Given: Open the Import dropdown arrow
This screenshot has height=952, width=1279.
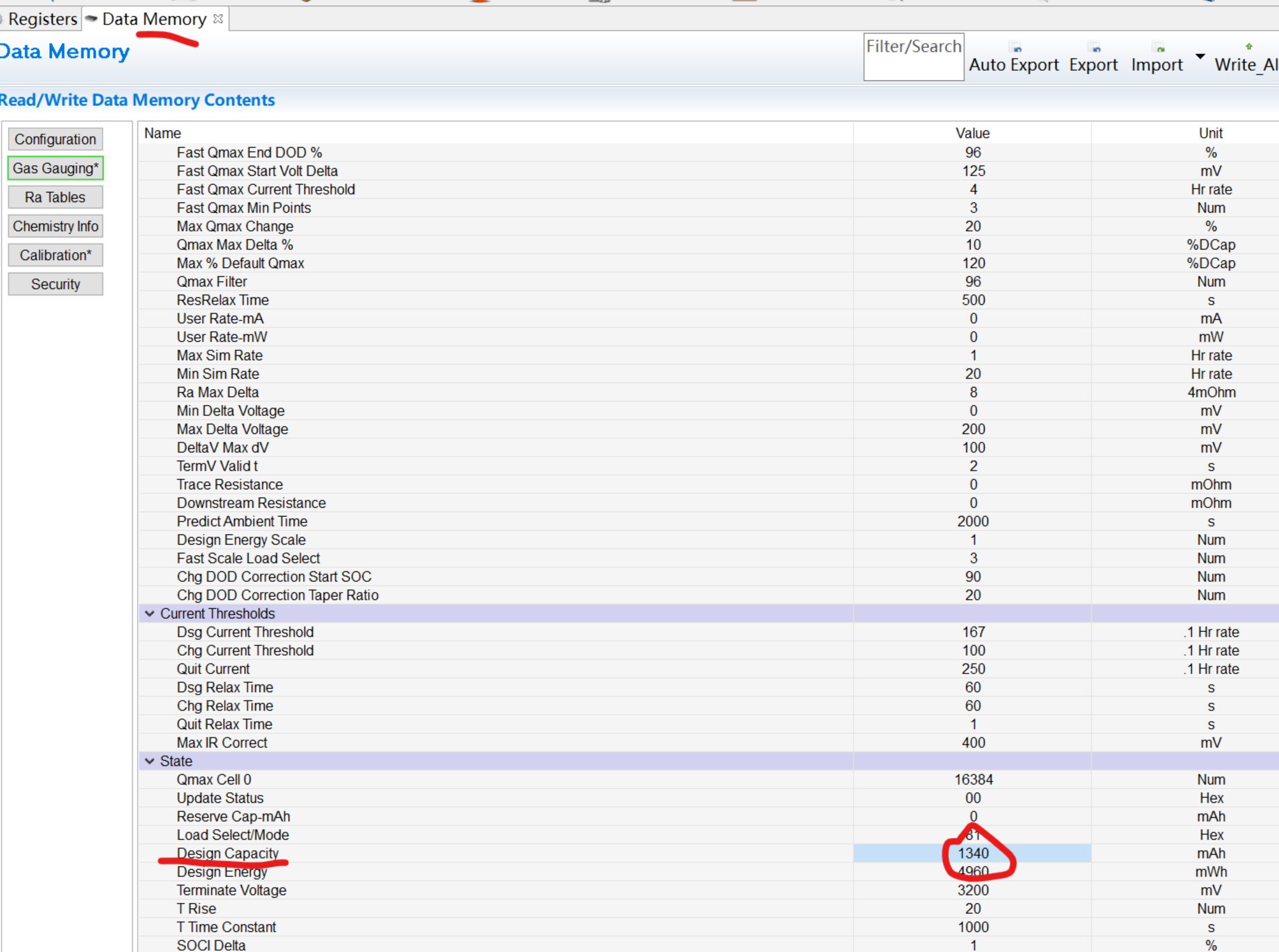Looking at the screenshot, I should [x=1200, y=57].
